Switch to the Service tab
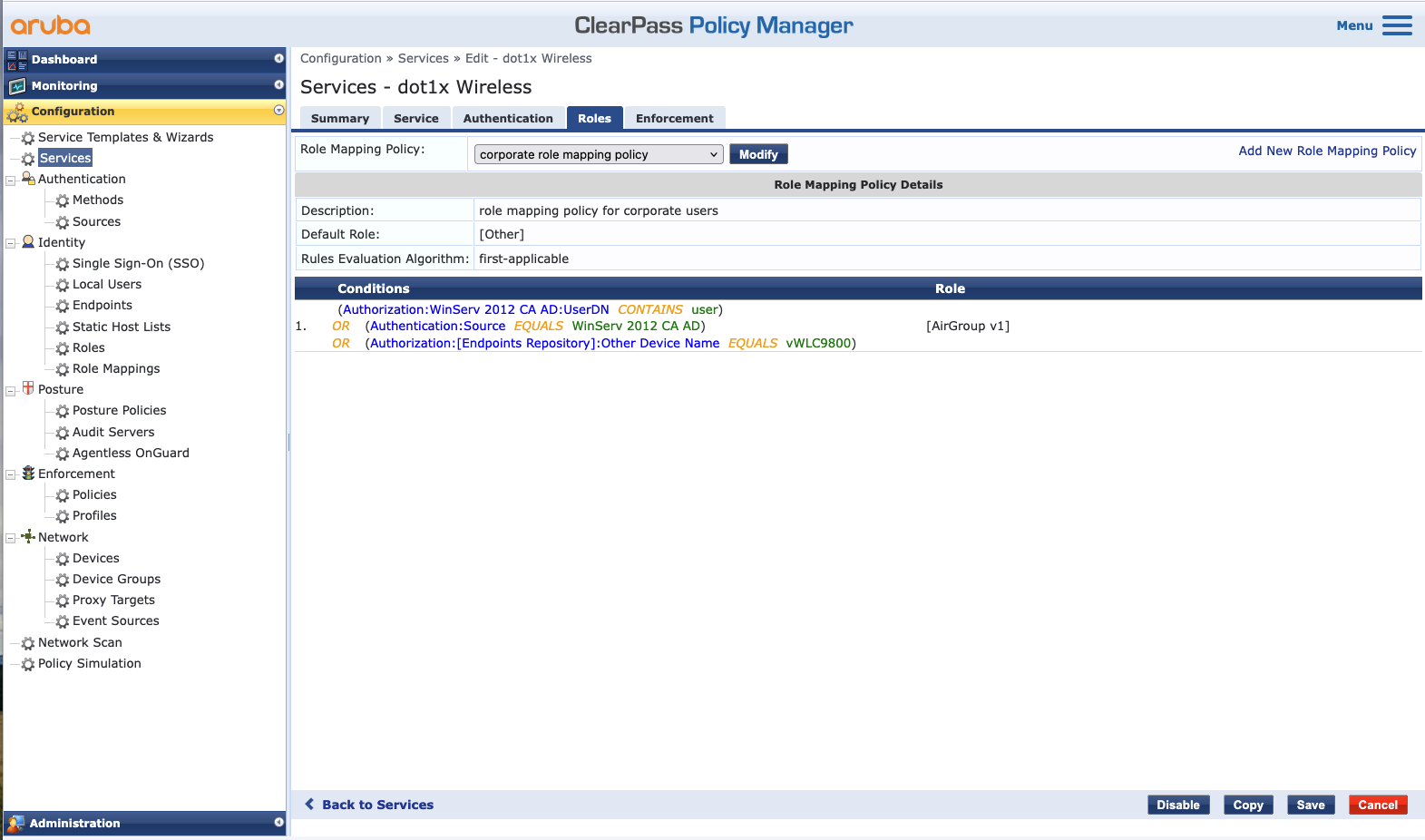Screen dimensions: 1425x840 [x=416, y=119]
